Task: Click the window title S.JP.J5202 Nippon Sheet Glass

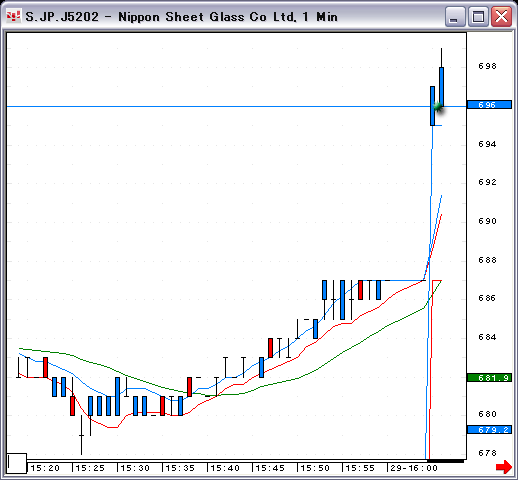Action: (x=182, y=17)
